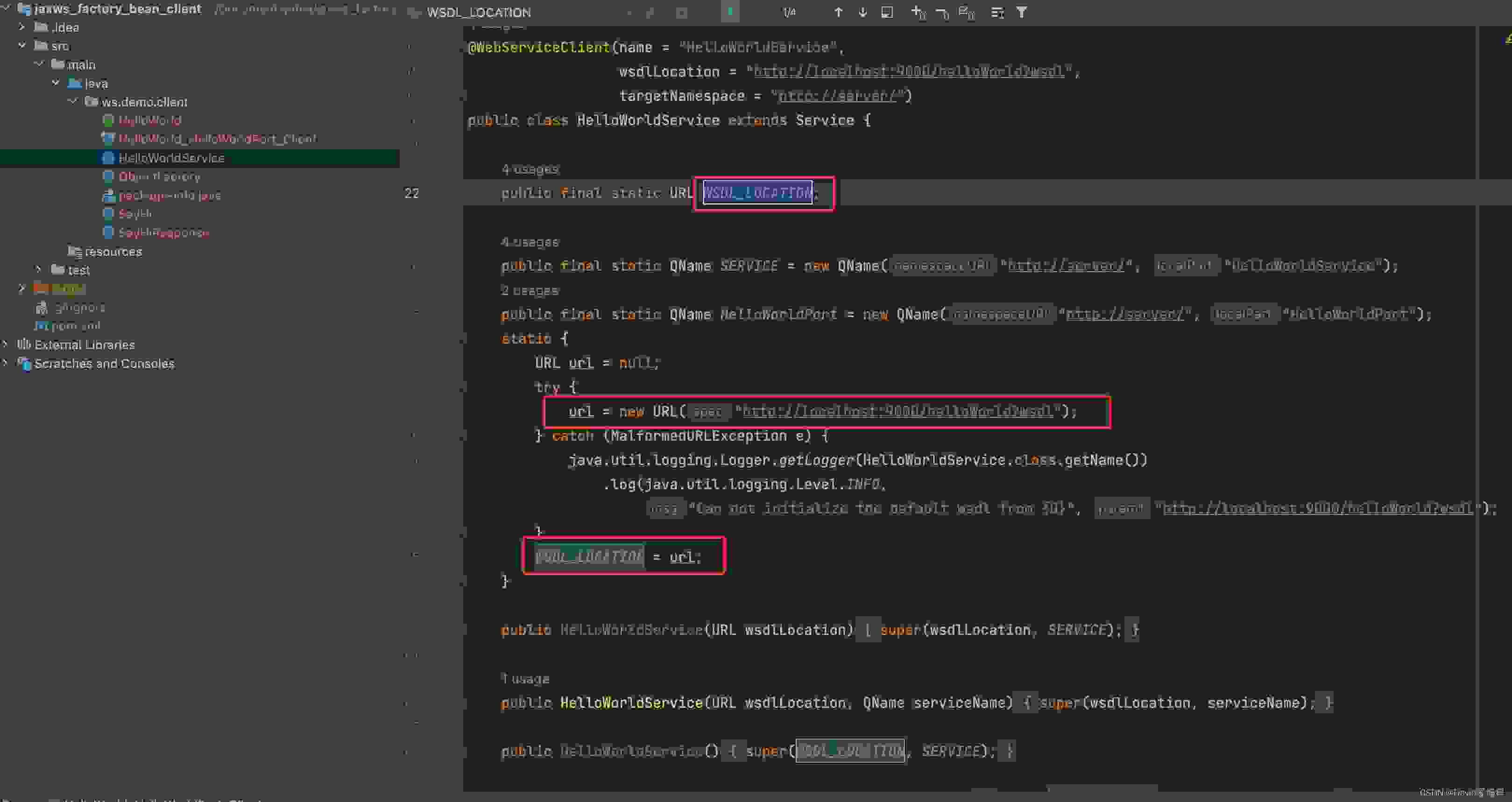Collapse the src folder
This screenshot has height=802, width=1512.
[22, 45]
